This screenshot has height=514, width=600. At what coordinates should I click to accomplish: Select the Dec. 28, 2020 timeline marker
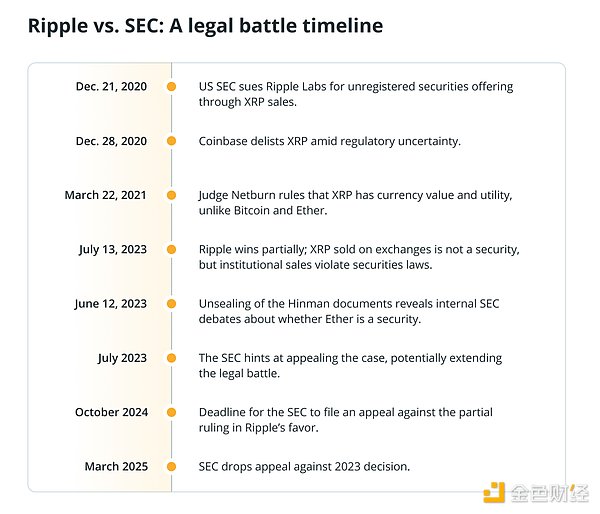point(172,141)
